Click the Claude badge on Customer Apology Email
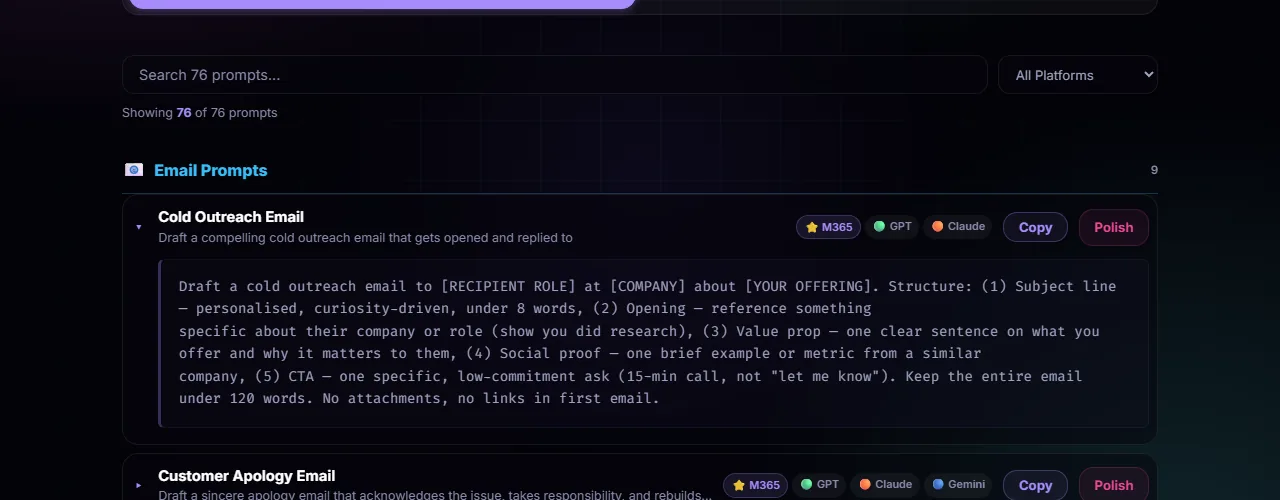Image resolution: width=1280 pixels, height=500 pixels. pos(885,485)
